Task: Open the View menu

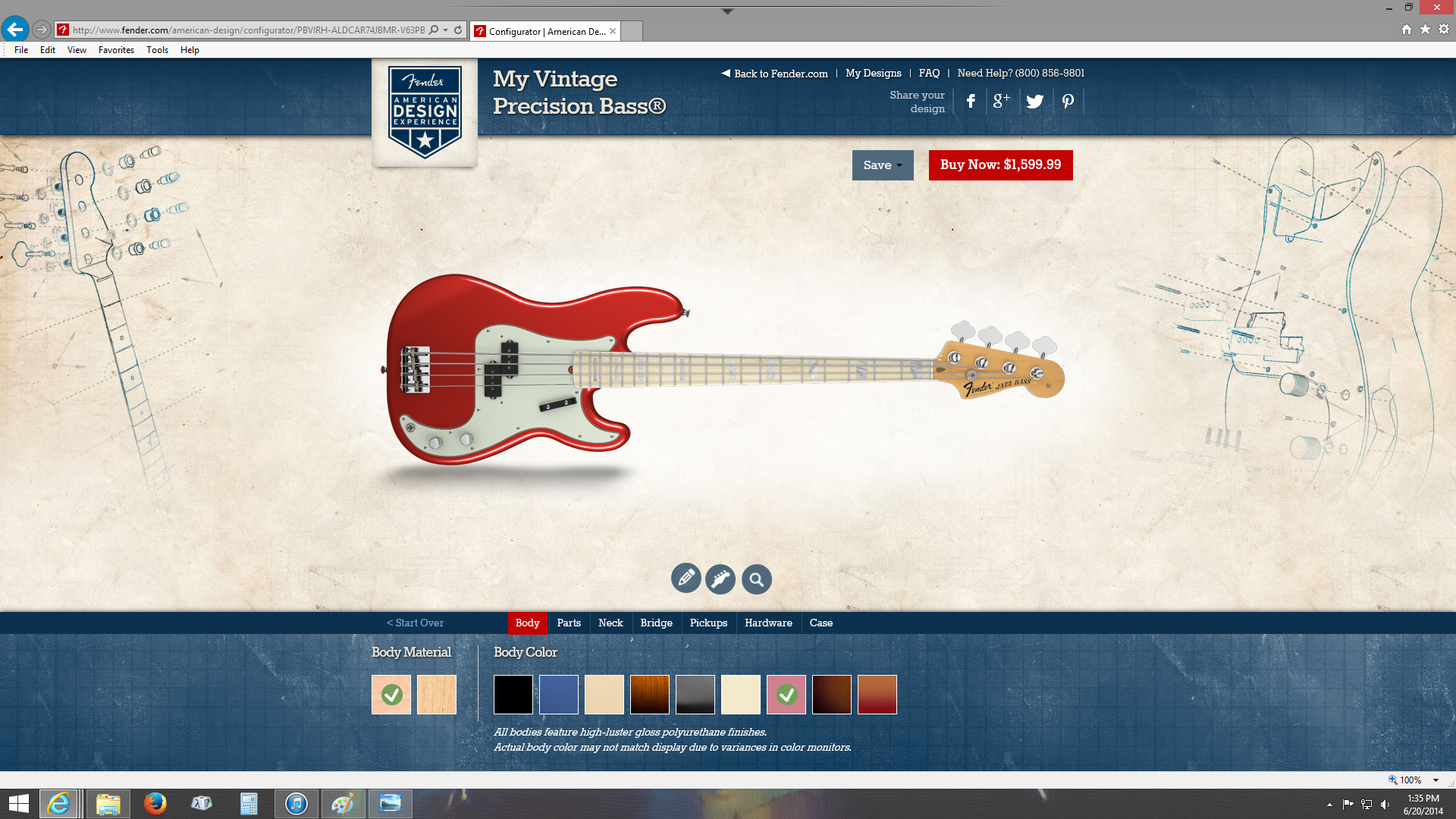Action: click(x=77, y=50)
